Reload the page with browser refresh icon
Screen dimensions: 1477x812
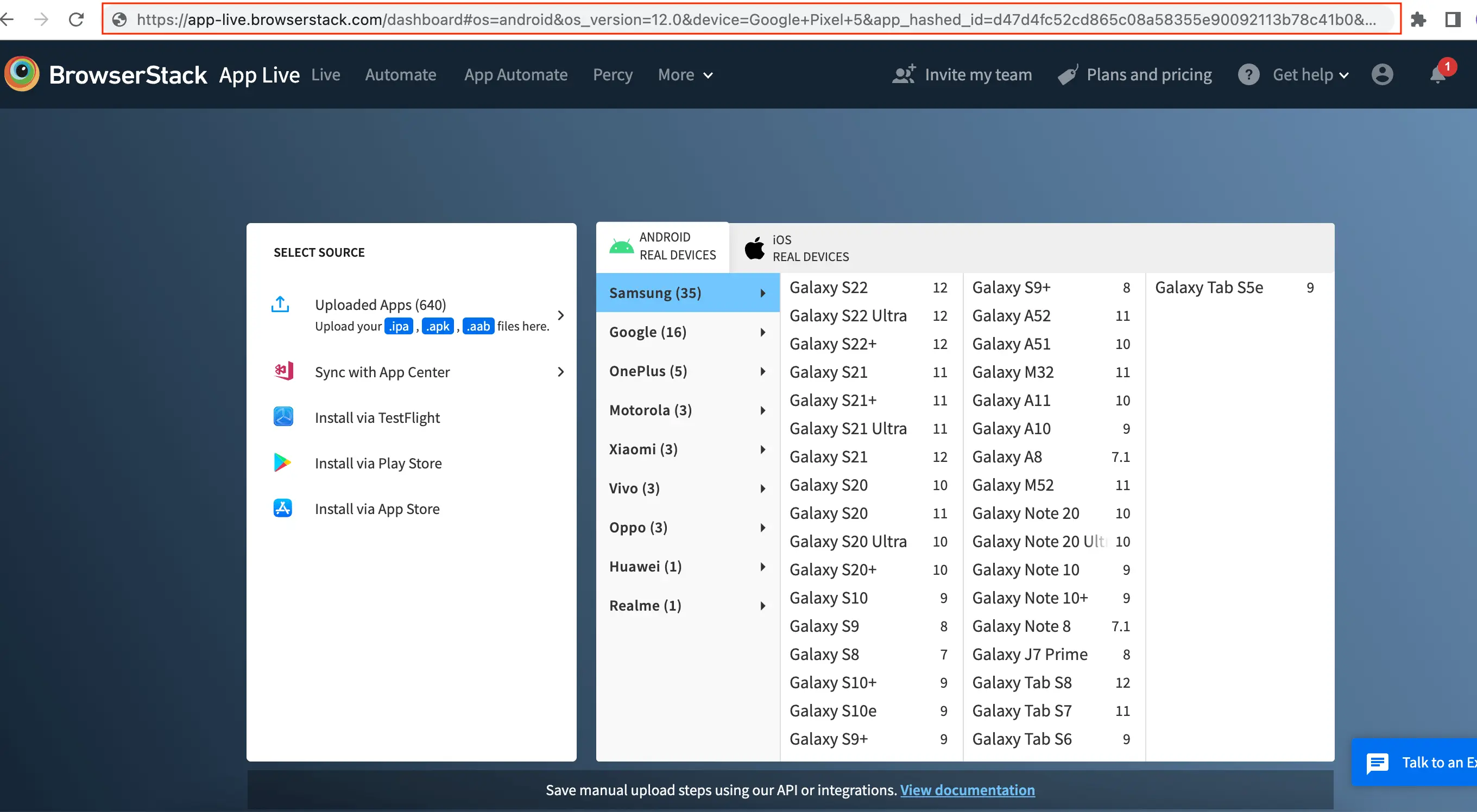[76, 20]
